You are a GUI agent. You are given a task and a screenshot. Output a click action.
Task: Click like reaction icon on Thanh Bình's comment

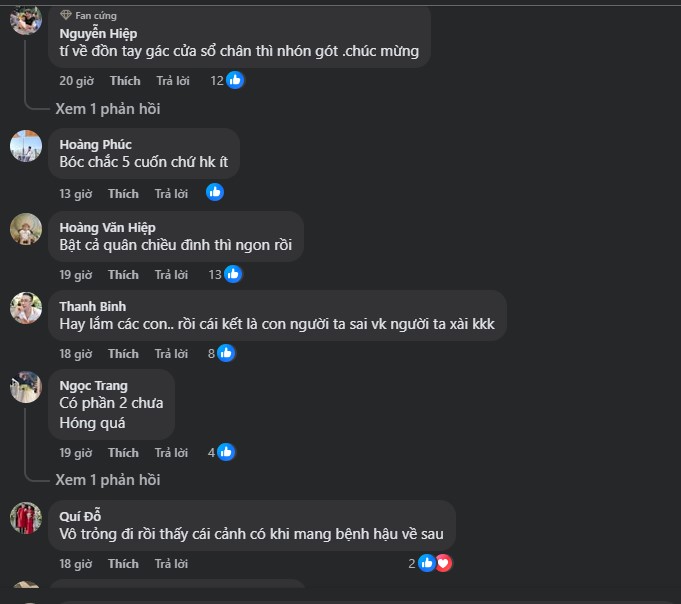pos(226,353)
